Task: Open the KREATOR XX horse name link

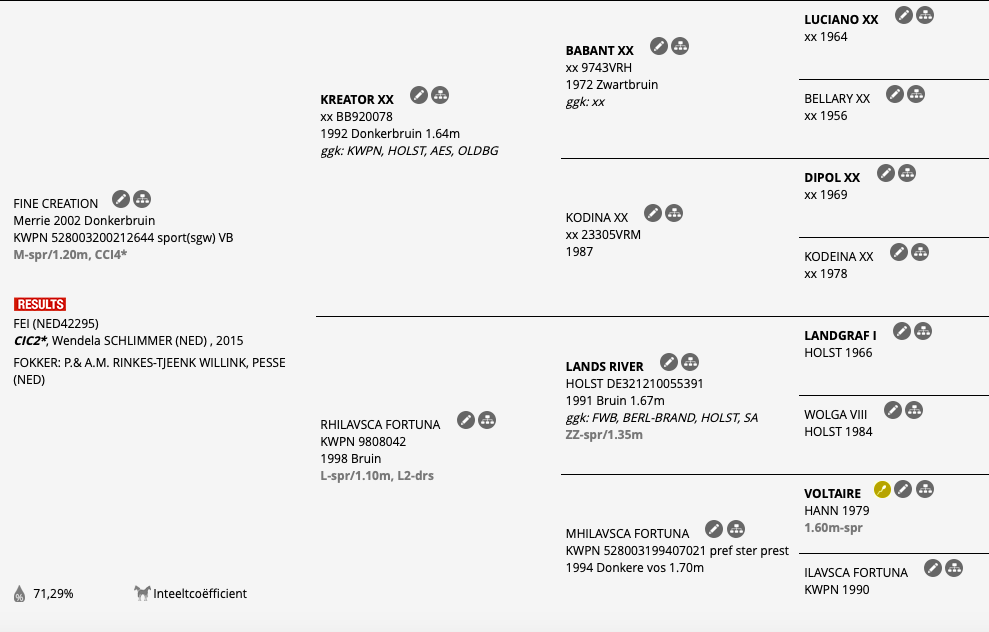Action: tap(357, 100)
